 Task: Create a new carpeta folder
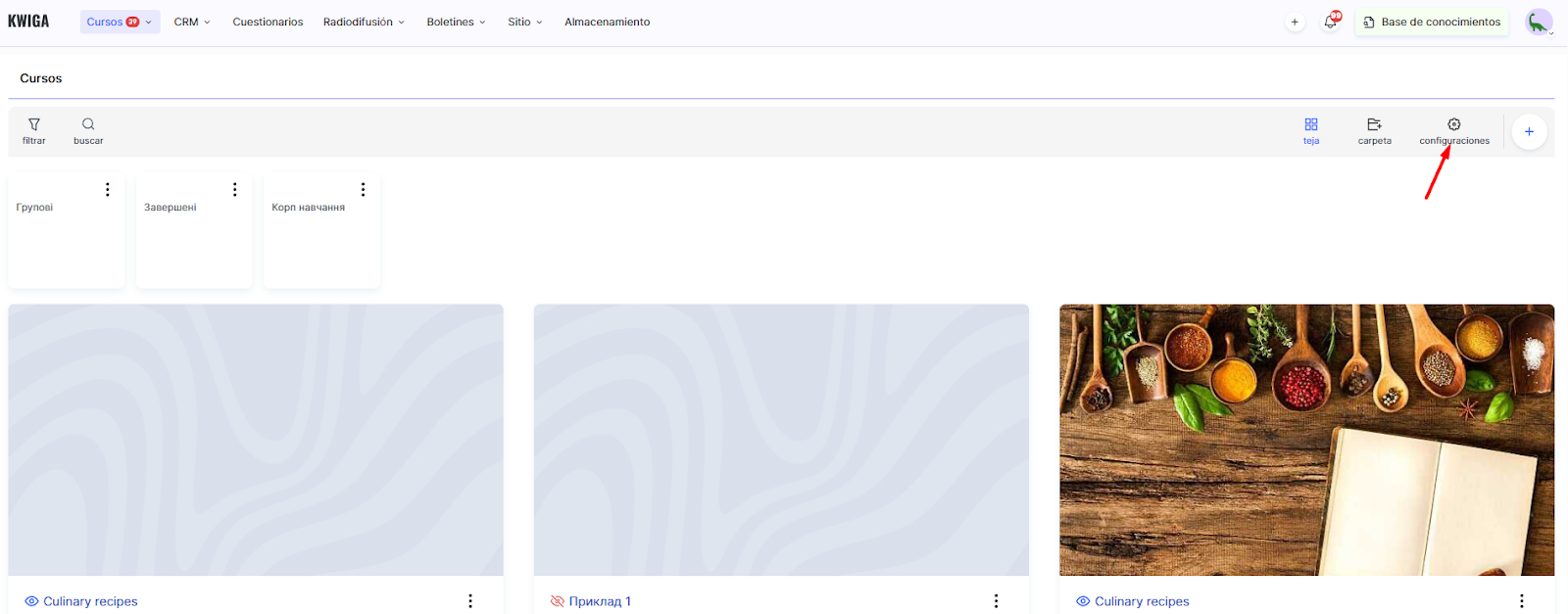pyautogui.click(x=1374, y=131)
